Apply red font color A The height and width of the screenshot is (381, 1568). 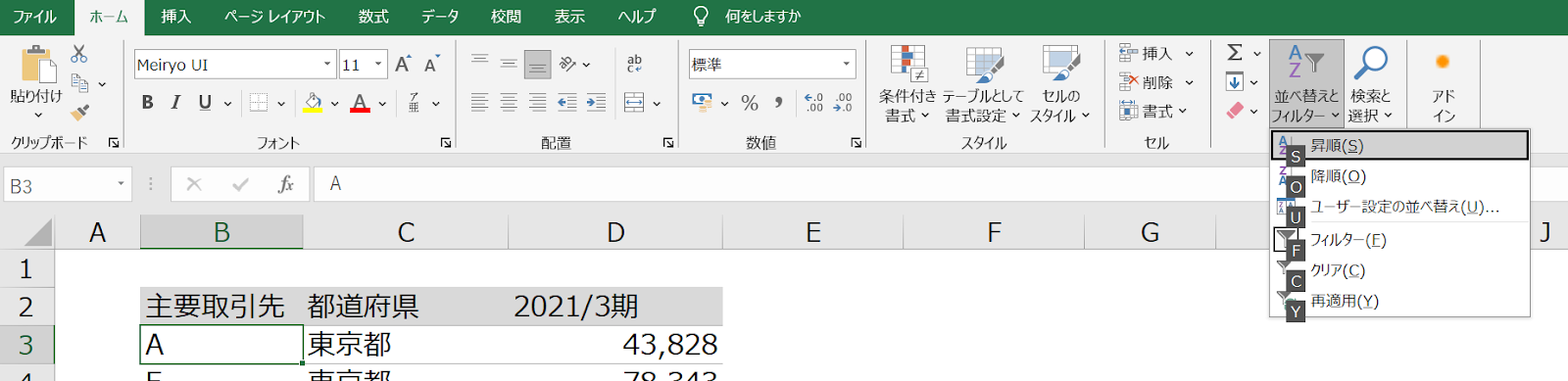[x=360, y=103]
